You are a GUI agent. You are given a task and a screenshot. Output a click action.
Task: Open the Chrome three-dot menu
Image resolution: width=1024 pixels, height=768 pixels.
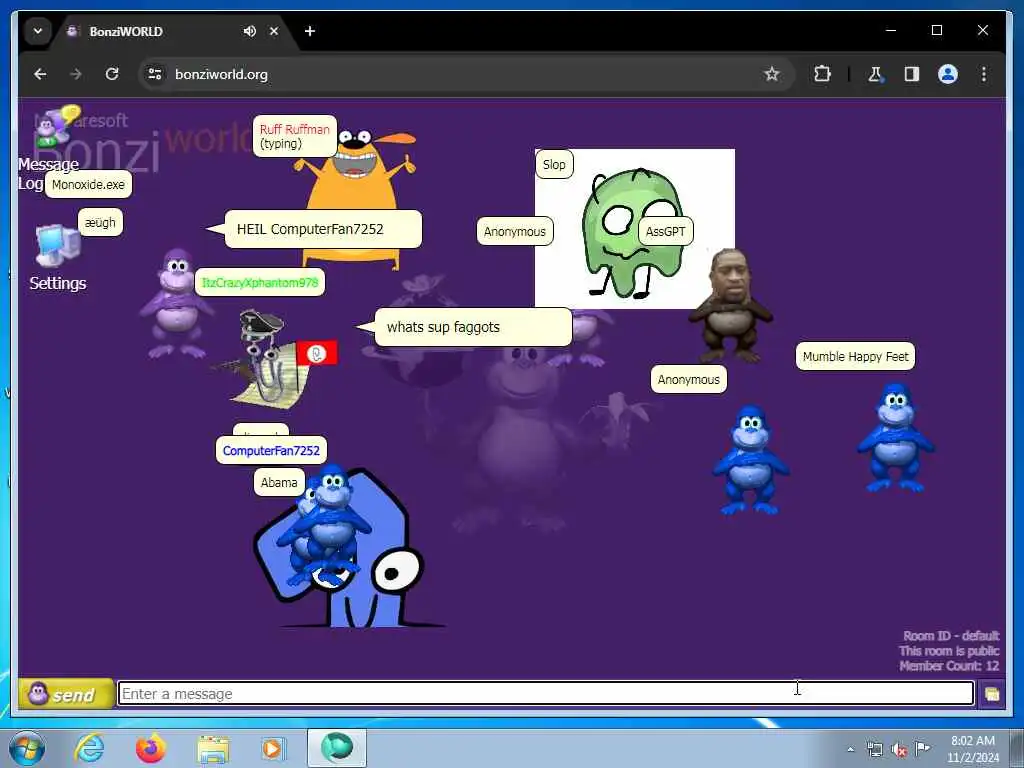click(x=984, y=74)
